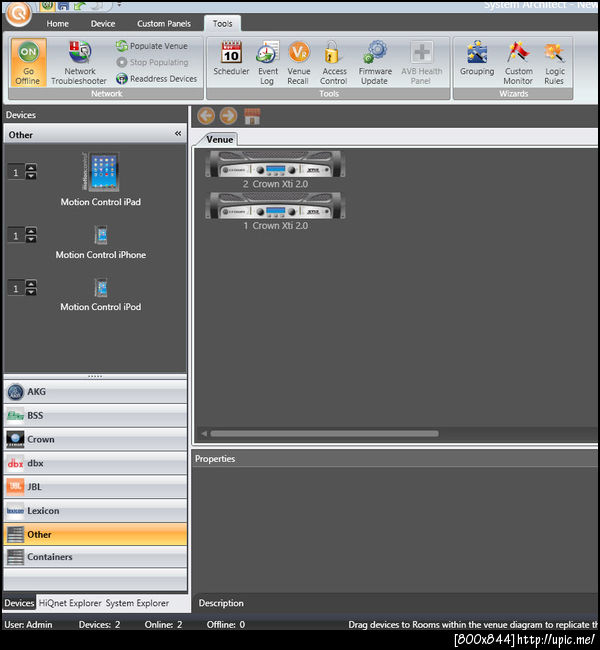Select the Motion Control iPhone device

tap(101, 243)
